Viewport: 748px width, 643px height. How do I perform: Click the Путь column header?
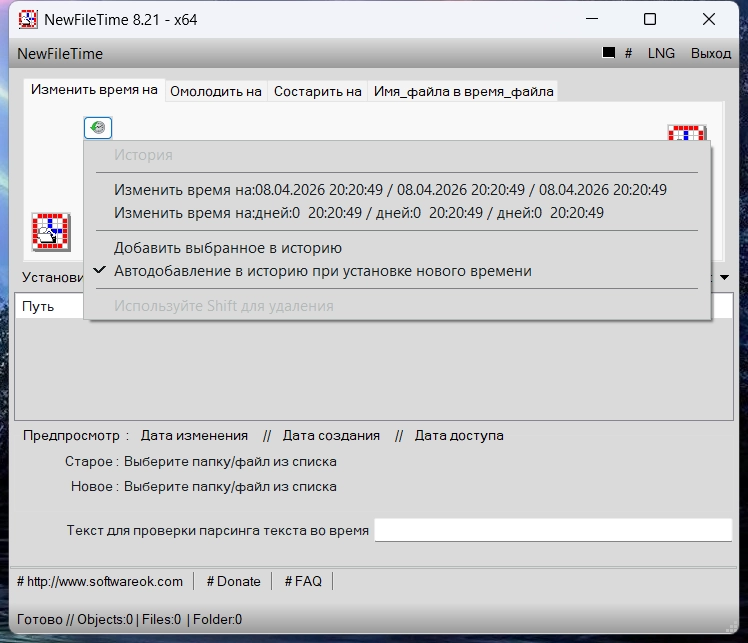point(49,306)
